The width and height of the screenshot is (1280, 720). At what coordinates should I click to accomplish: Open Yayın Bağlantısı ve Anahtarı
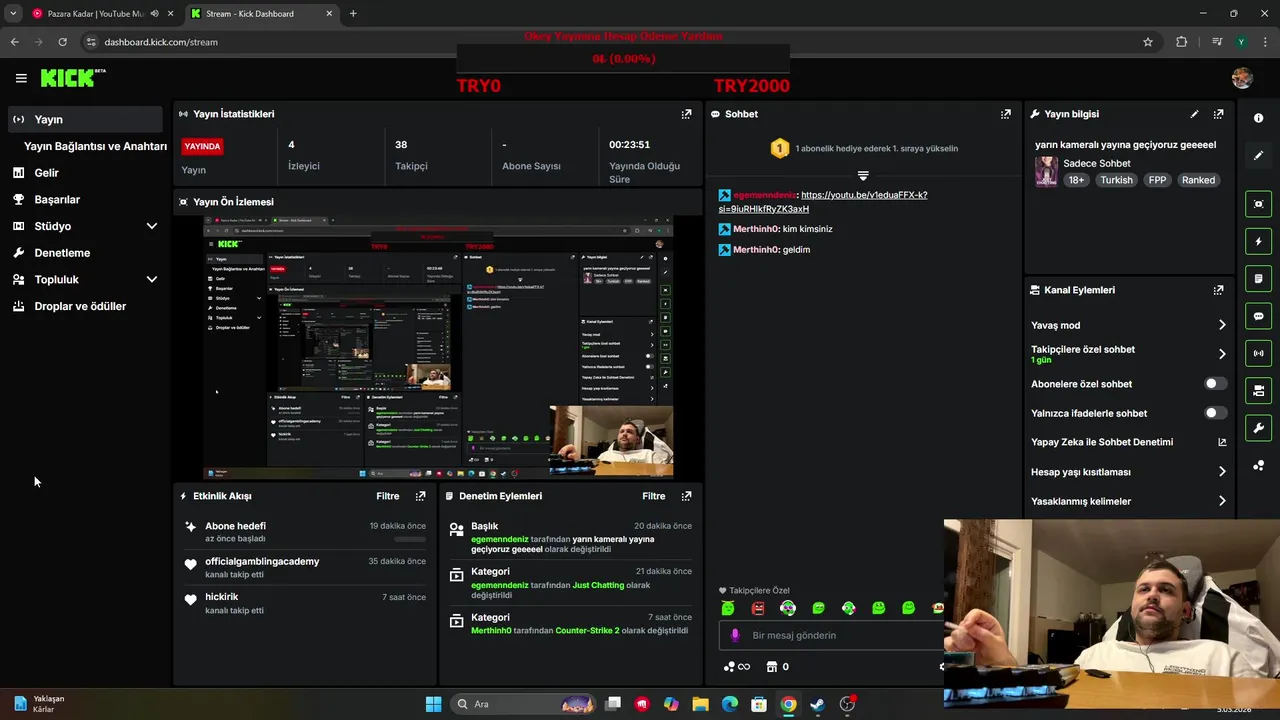pos(95,146)
